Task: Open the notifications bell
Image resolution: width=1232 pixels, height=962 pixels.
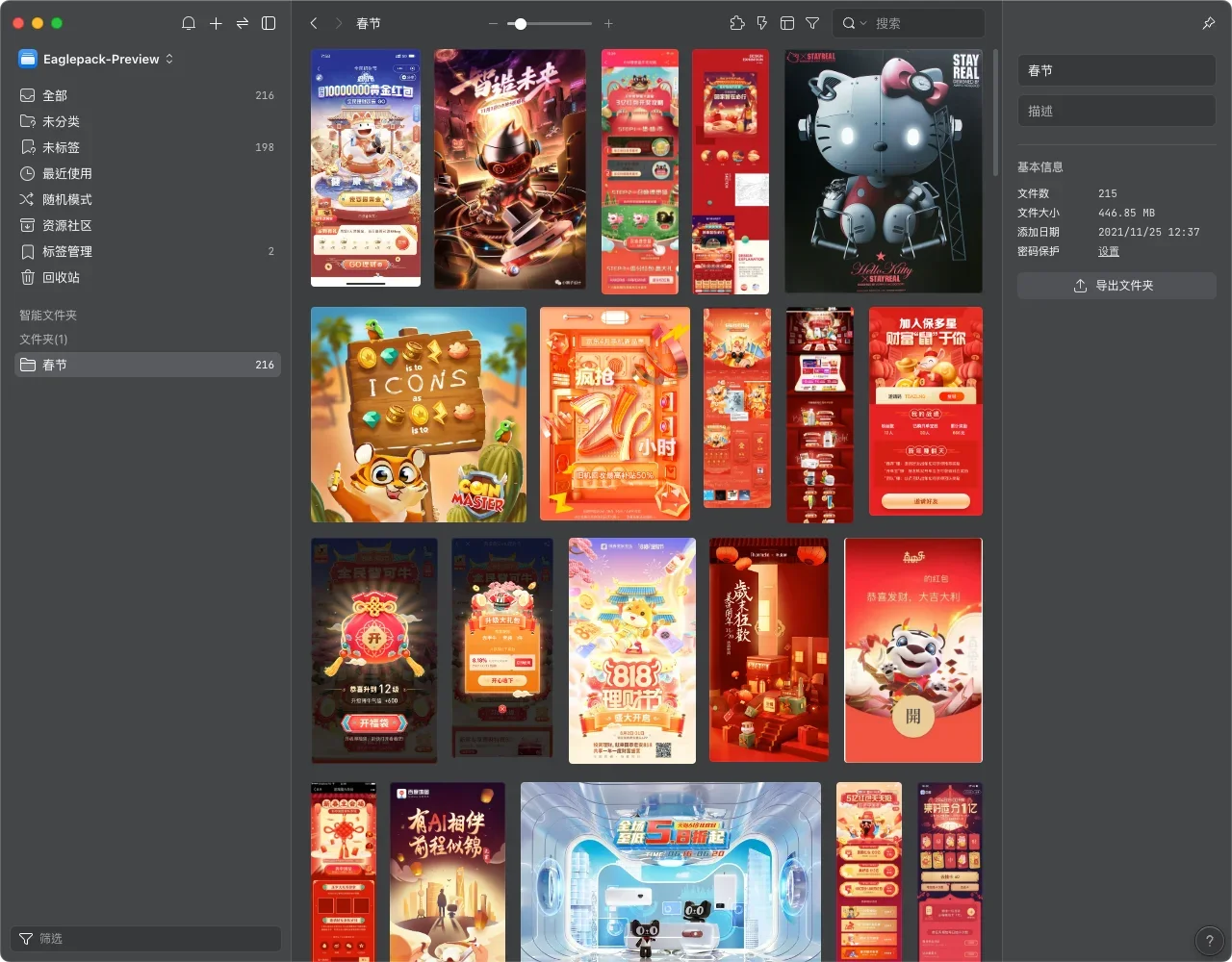Action: 189,23
